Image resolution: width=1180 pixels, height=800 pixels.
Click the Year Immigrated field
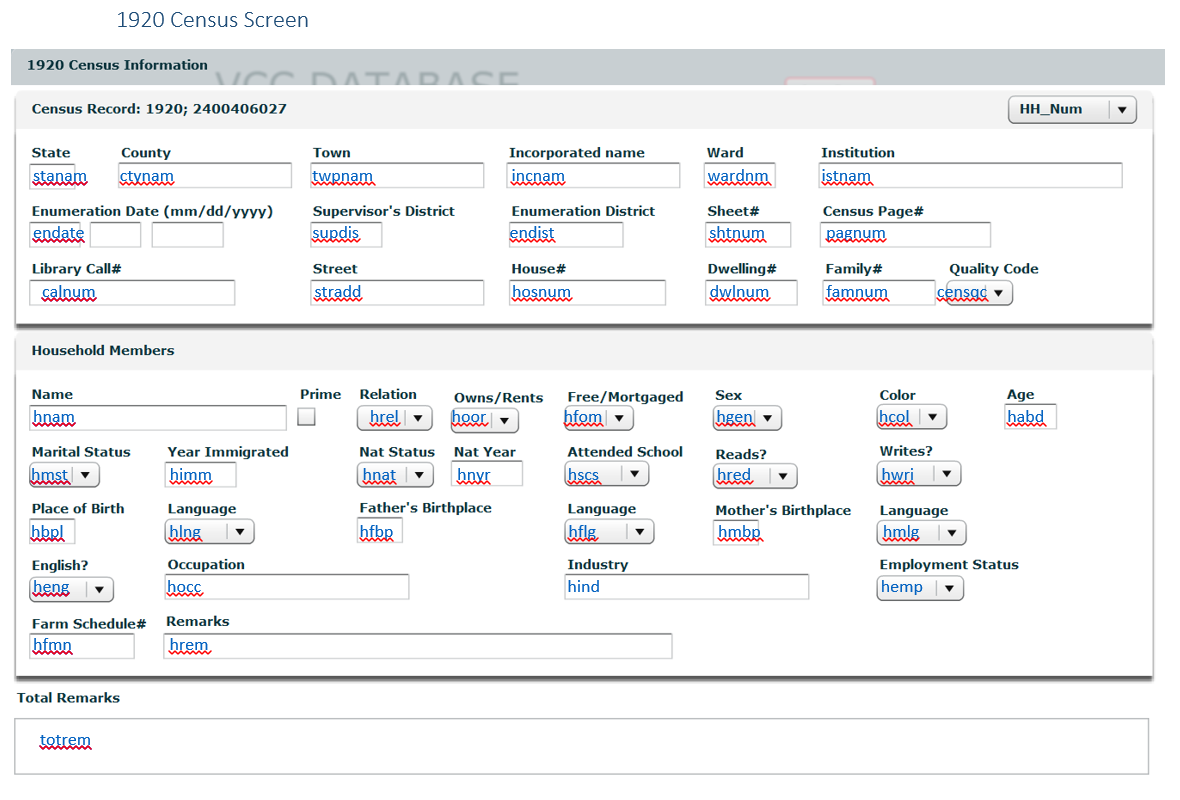(201, 475)
